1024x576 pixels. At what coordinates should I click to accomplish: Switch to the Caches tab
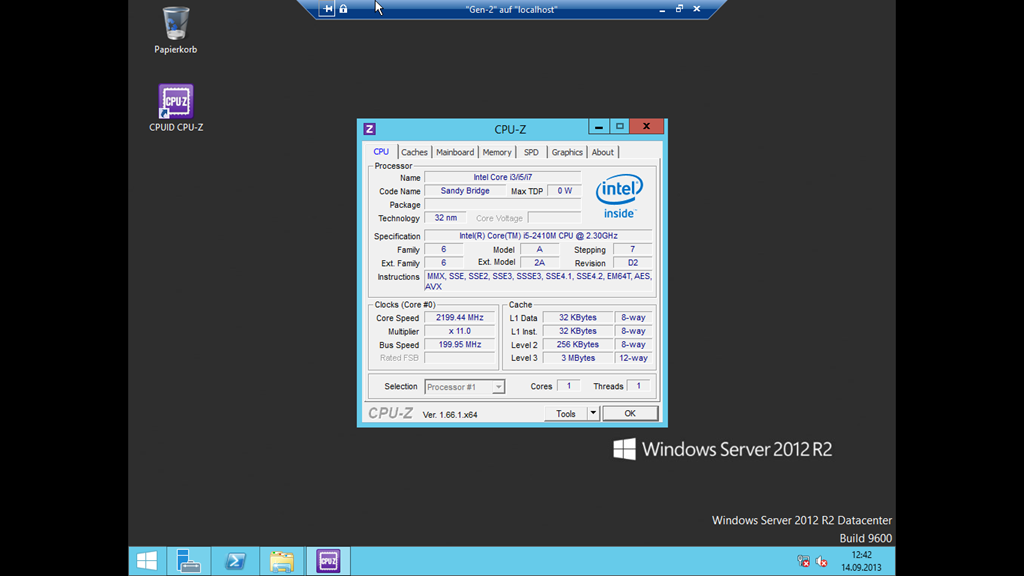click(x=414, y=152)
